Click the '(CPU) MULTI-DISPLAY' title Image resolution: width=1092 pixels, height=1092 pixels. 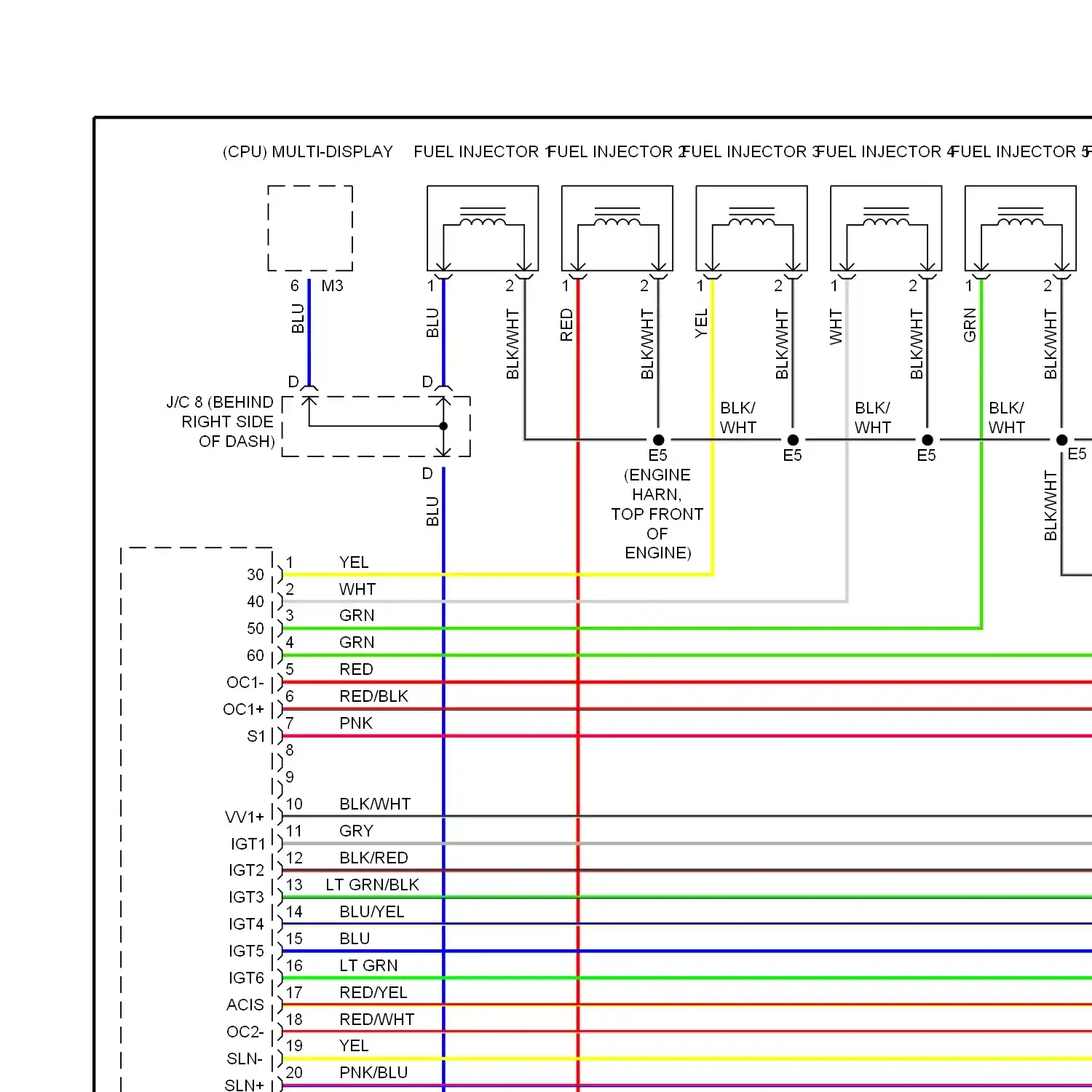pos(308,151)
